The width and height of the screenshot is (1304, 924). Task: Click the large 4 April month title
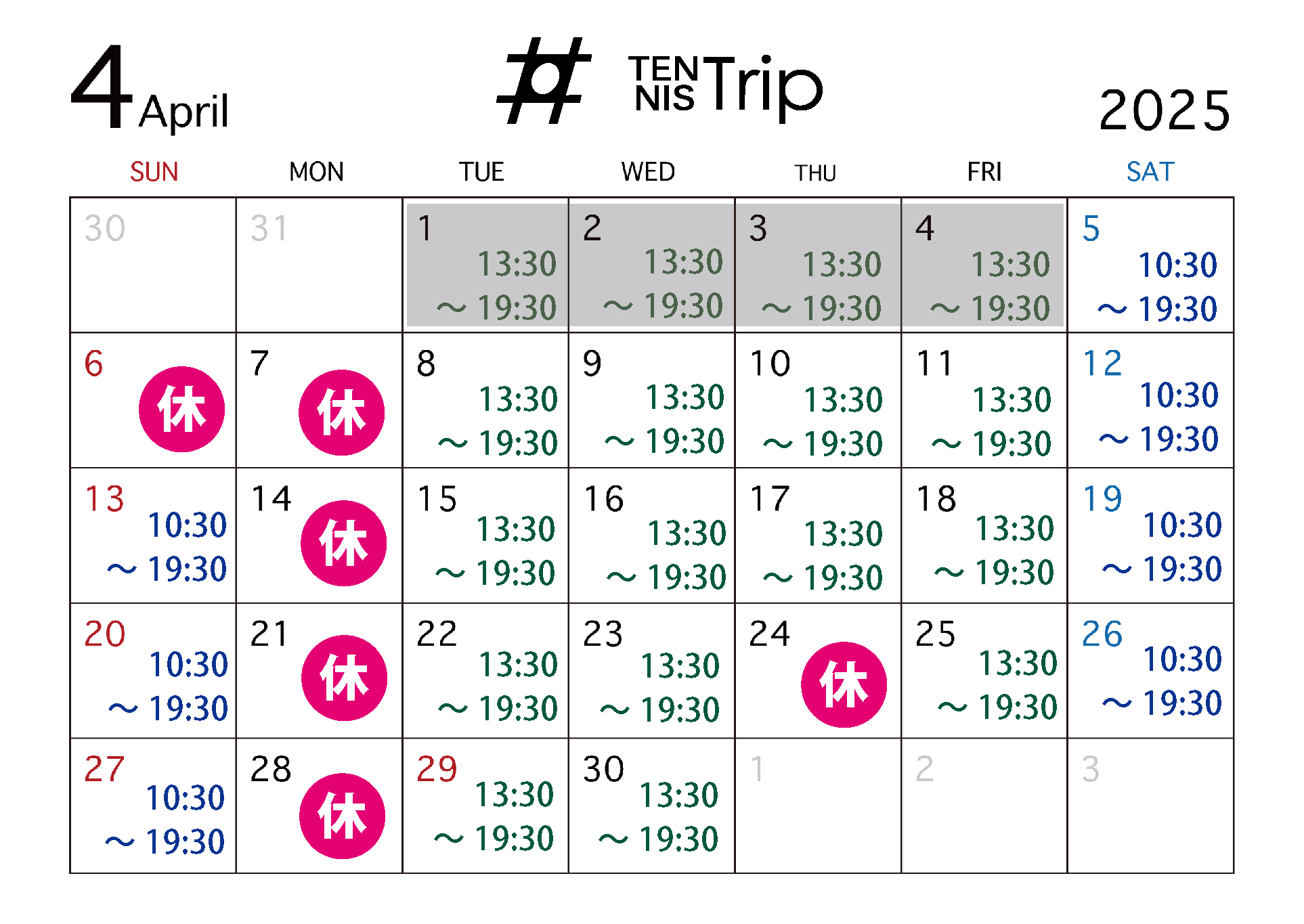(x=150, y=87)
